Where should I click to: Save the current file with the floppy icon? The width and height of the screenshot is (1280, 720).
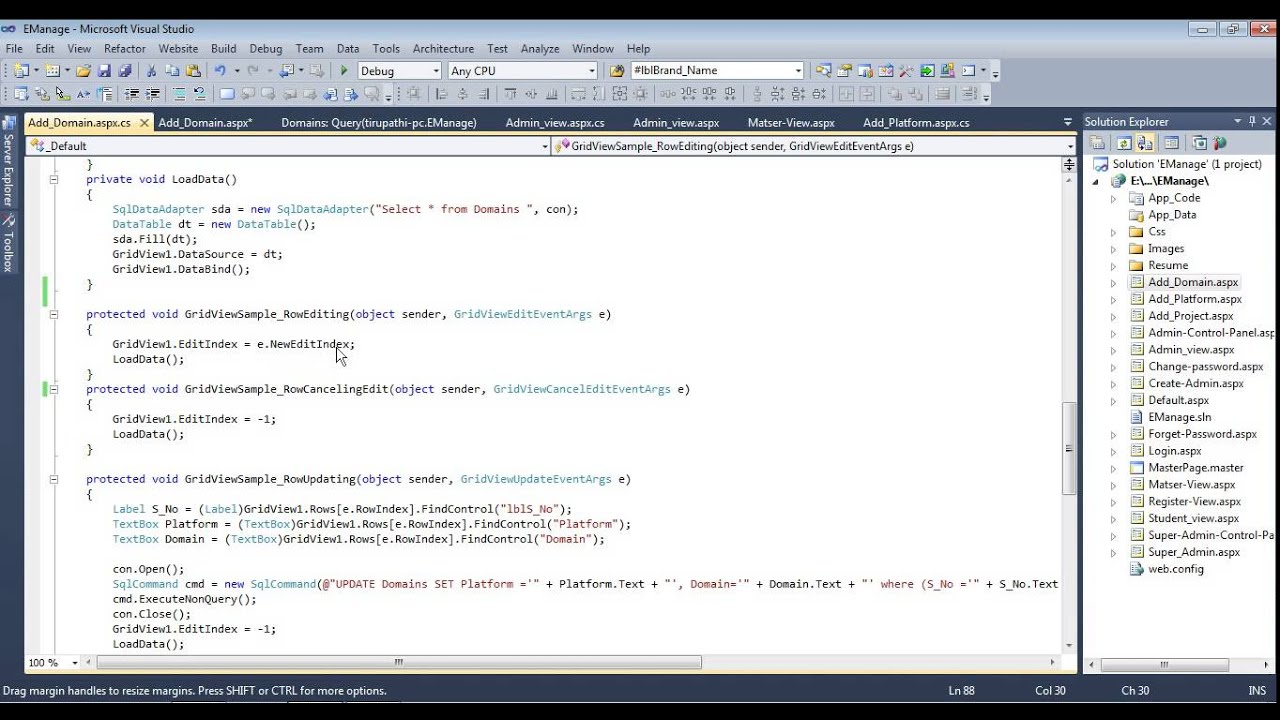tap(105, 71)
